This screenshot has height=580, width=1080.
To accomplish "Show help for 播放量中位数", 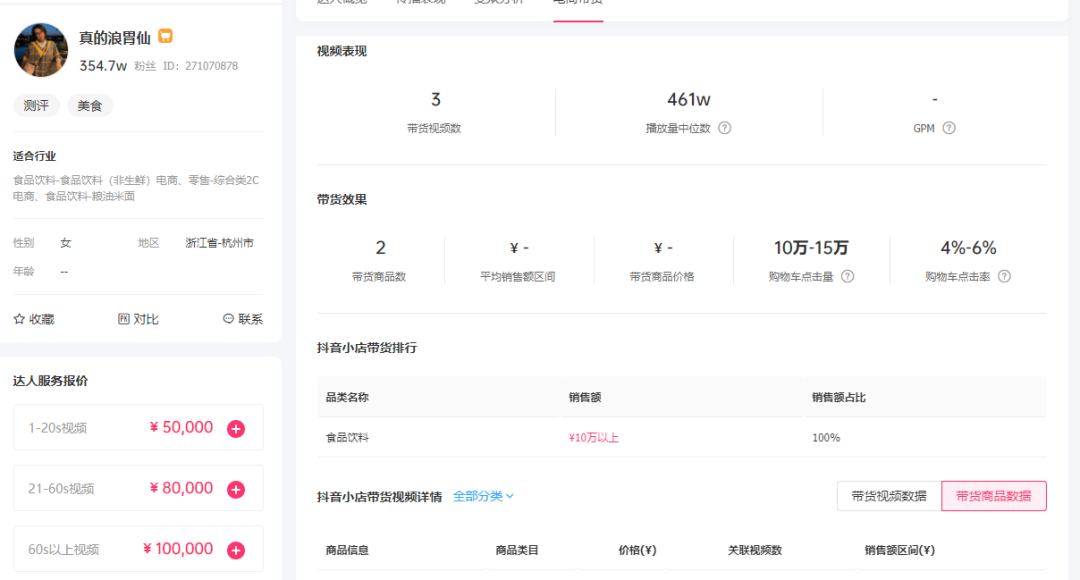I will pos(725,128).
